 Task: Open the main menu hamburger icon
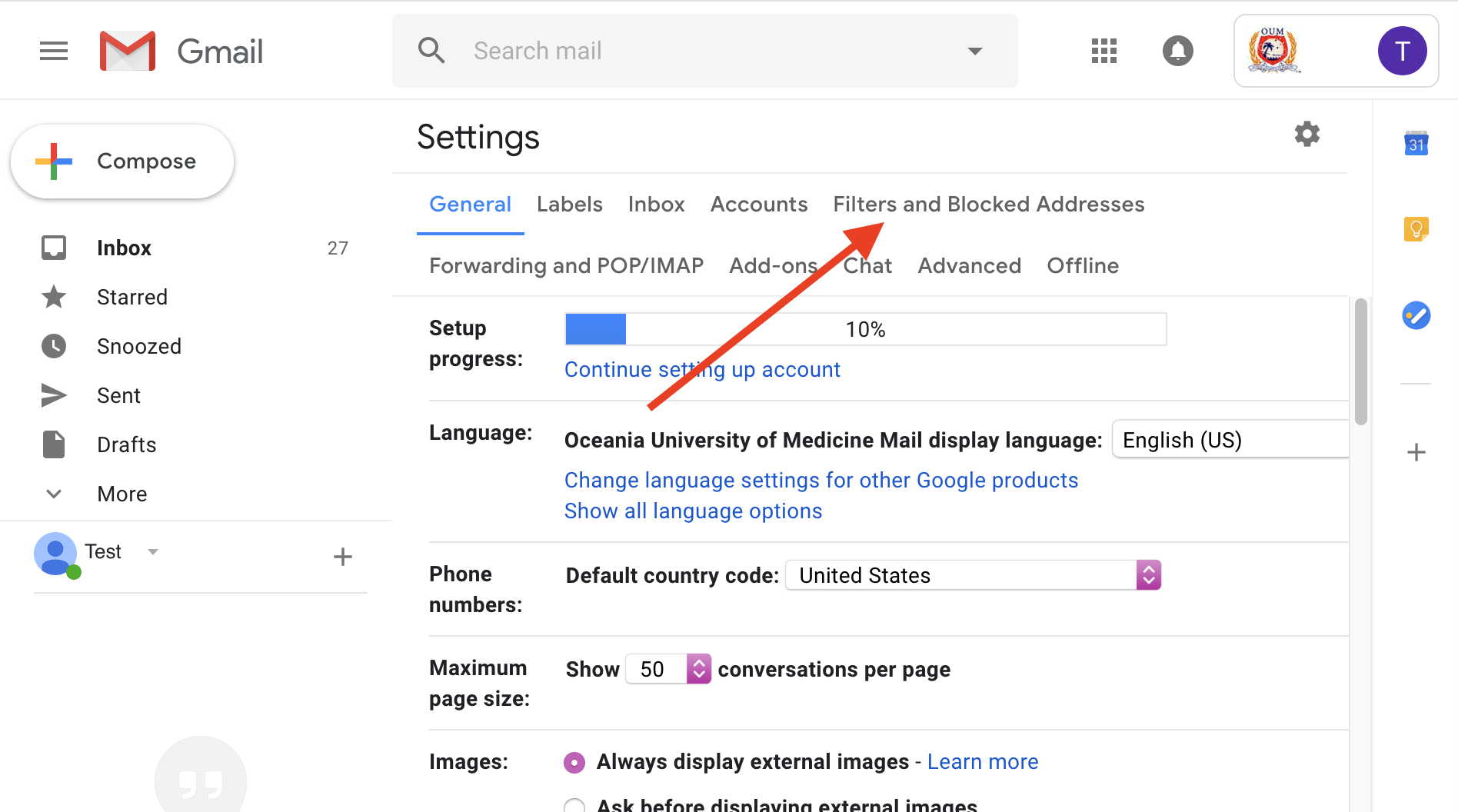[x=54, y=51]
